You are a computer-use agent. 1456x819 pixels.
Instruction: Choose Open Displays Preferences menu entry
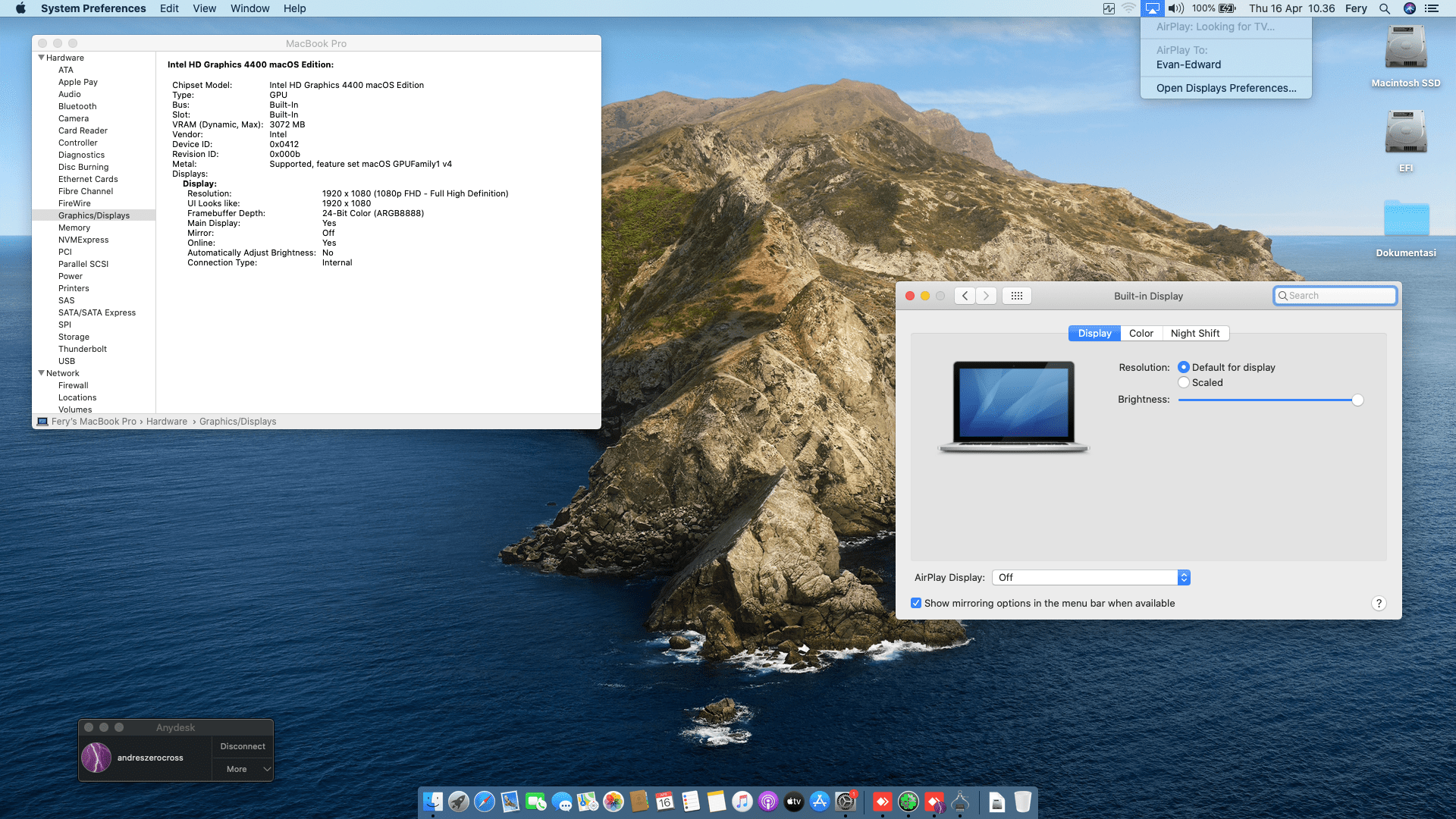(x=1225, y=88)
